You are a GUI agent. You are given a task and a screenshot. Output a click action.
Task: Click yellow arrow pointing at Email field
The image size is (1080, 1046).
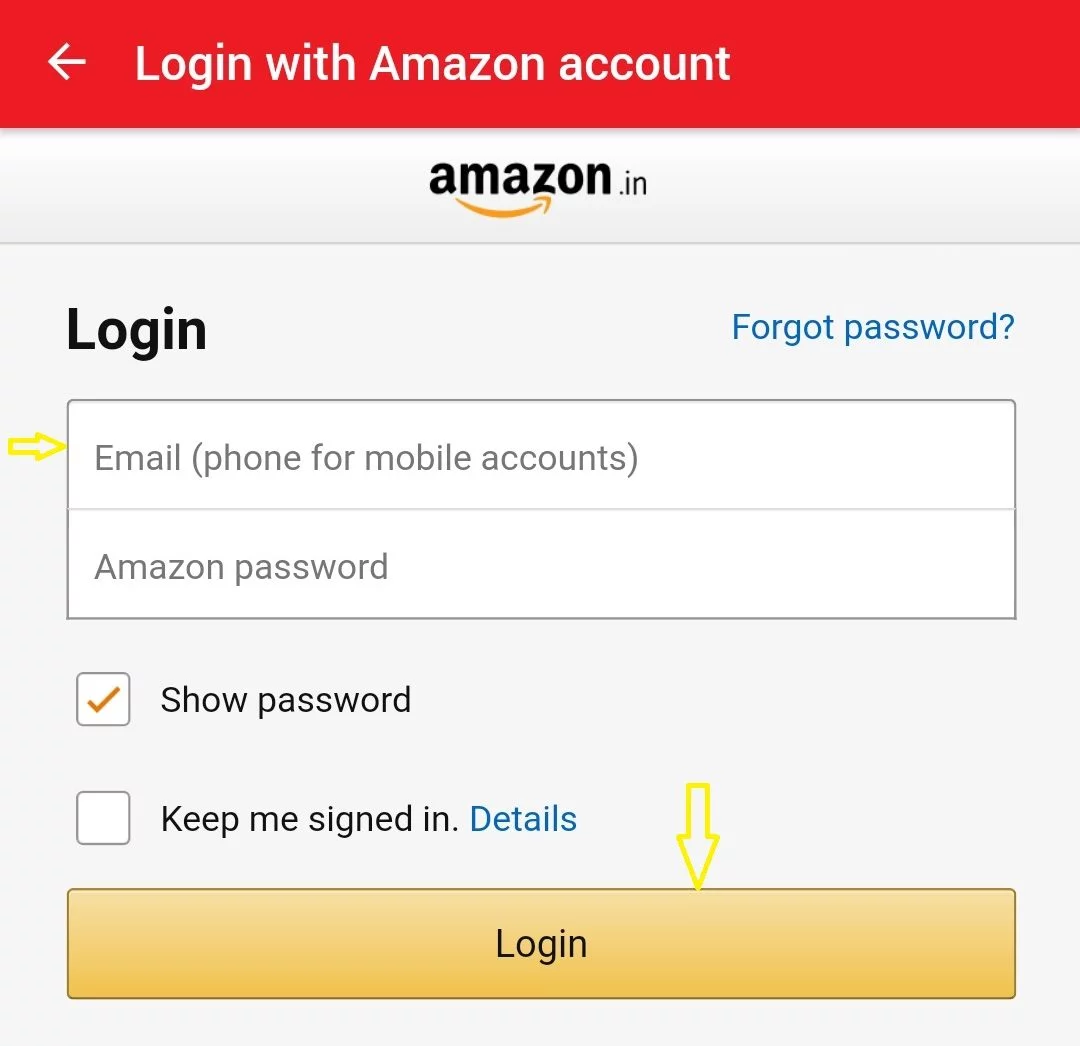pos(36,448)
